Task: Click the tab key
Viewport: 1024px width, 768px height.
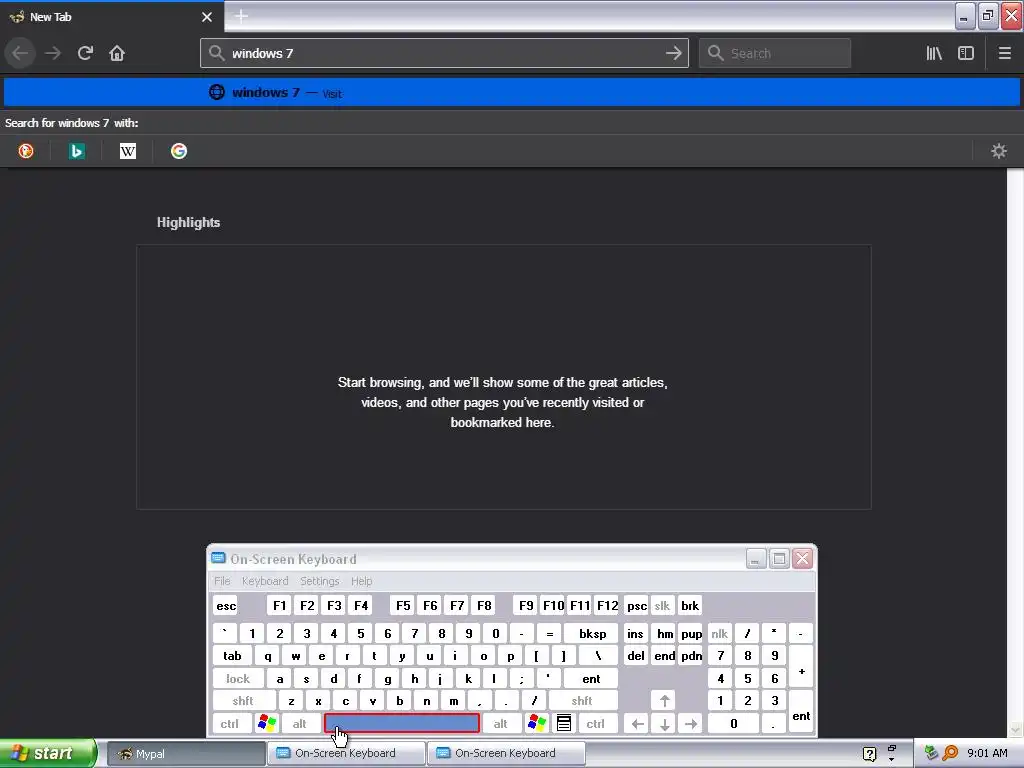Action: pyautogui.click(x=232, y=656)
